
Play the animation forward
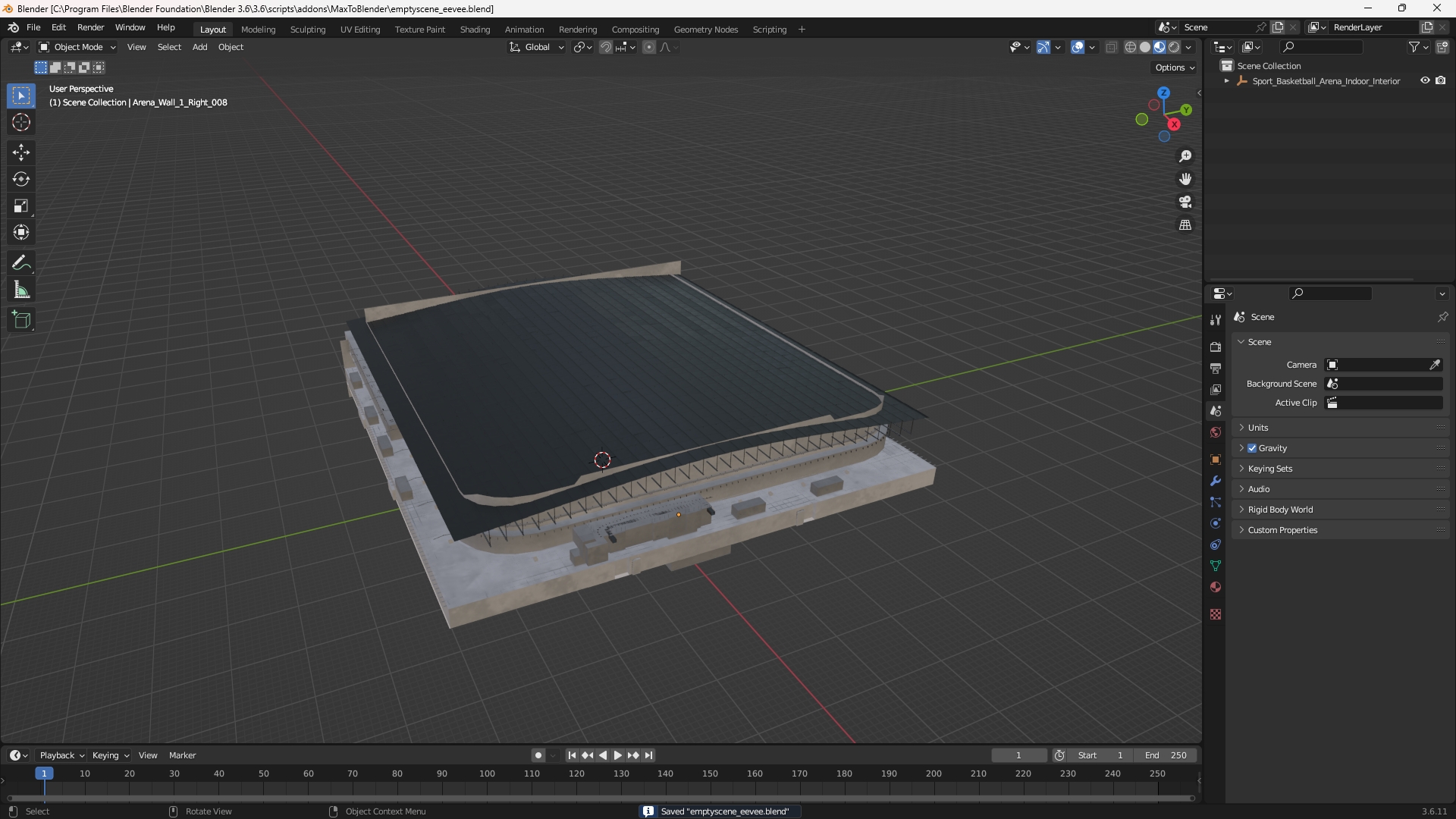(618, 755)
